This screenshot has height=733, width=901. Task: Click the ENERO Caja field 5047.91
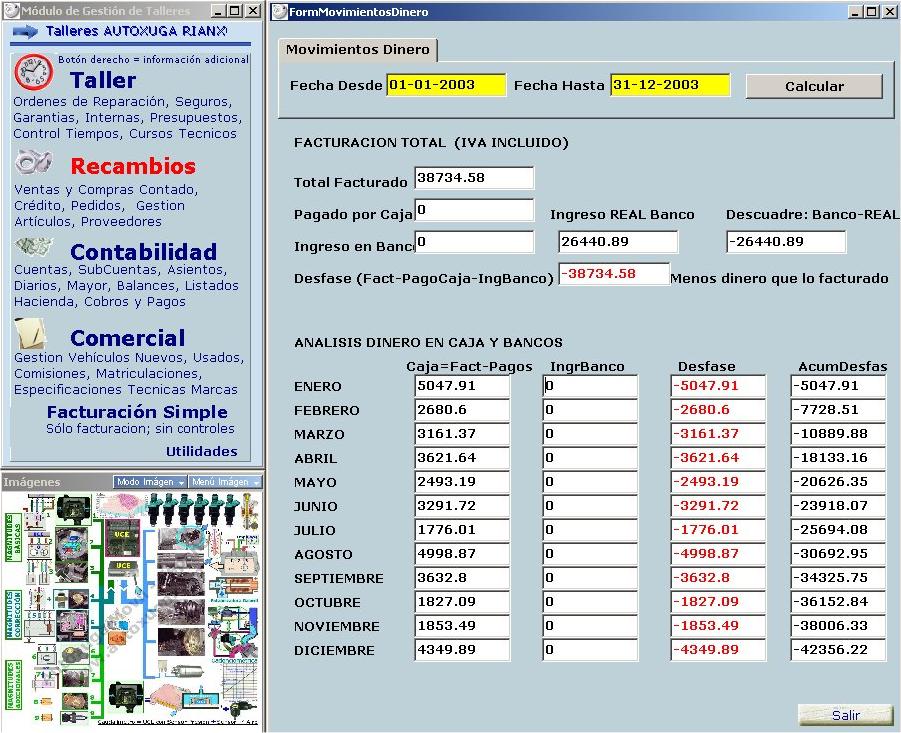[x=462, y=386]
